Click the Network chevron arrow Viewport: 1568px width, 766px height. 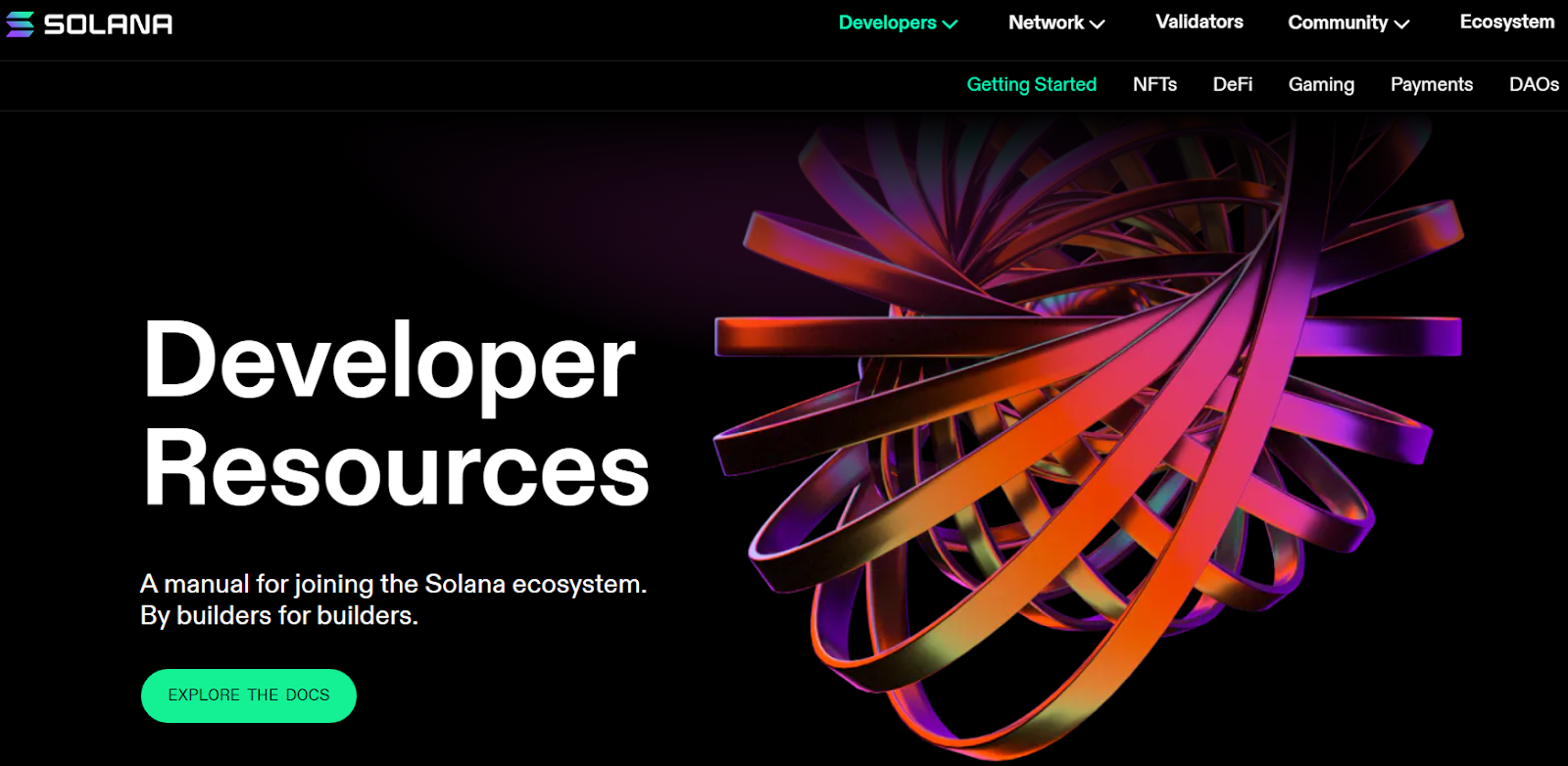(x=1098, y=24)
